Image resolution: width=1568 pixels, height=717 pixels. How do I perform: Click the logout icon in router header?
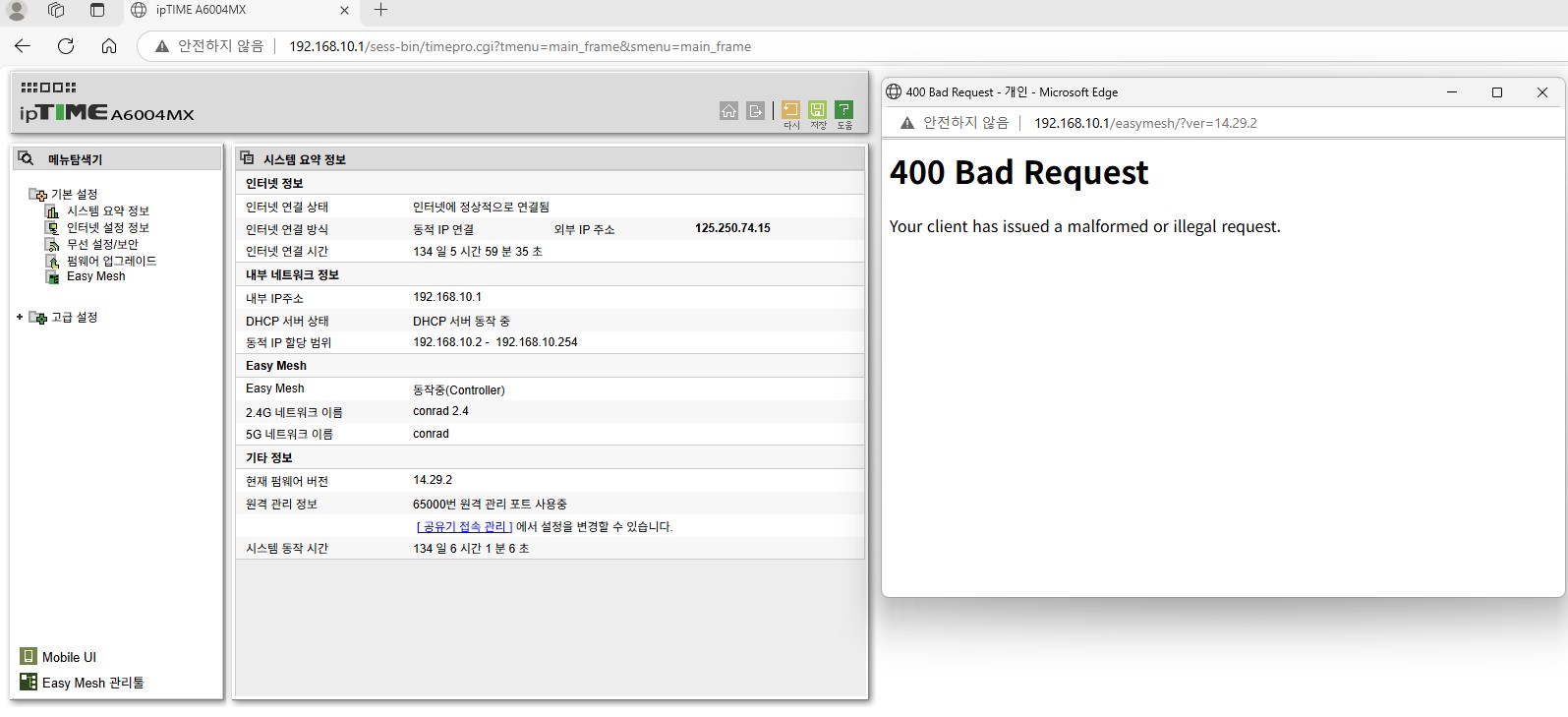tap(755, 111)
